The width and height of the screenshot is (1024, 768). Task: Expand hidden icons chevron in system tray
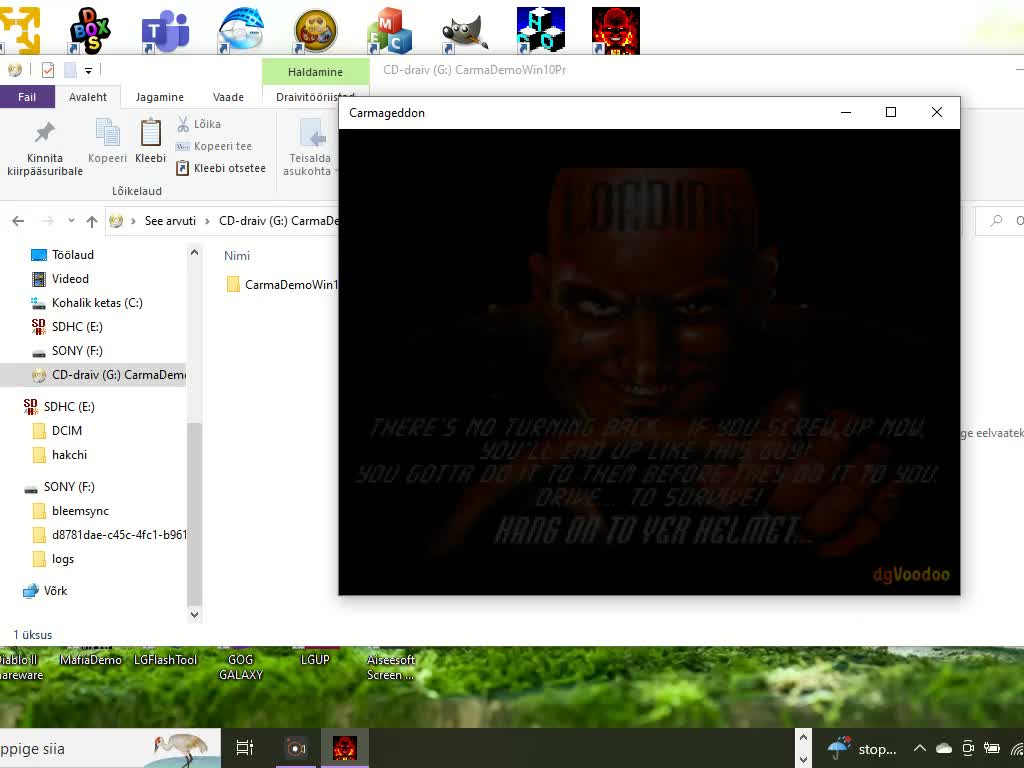point(919,748)
